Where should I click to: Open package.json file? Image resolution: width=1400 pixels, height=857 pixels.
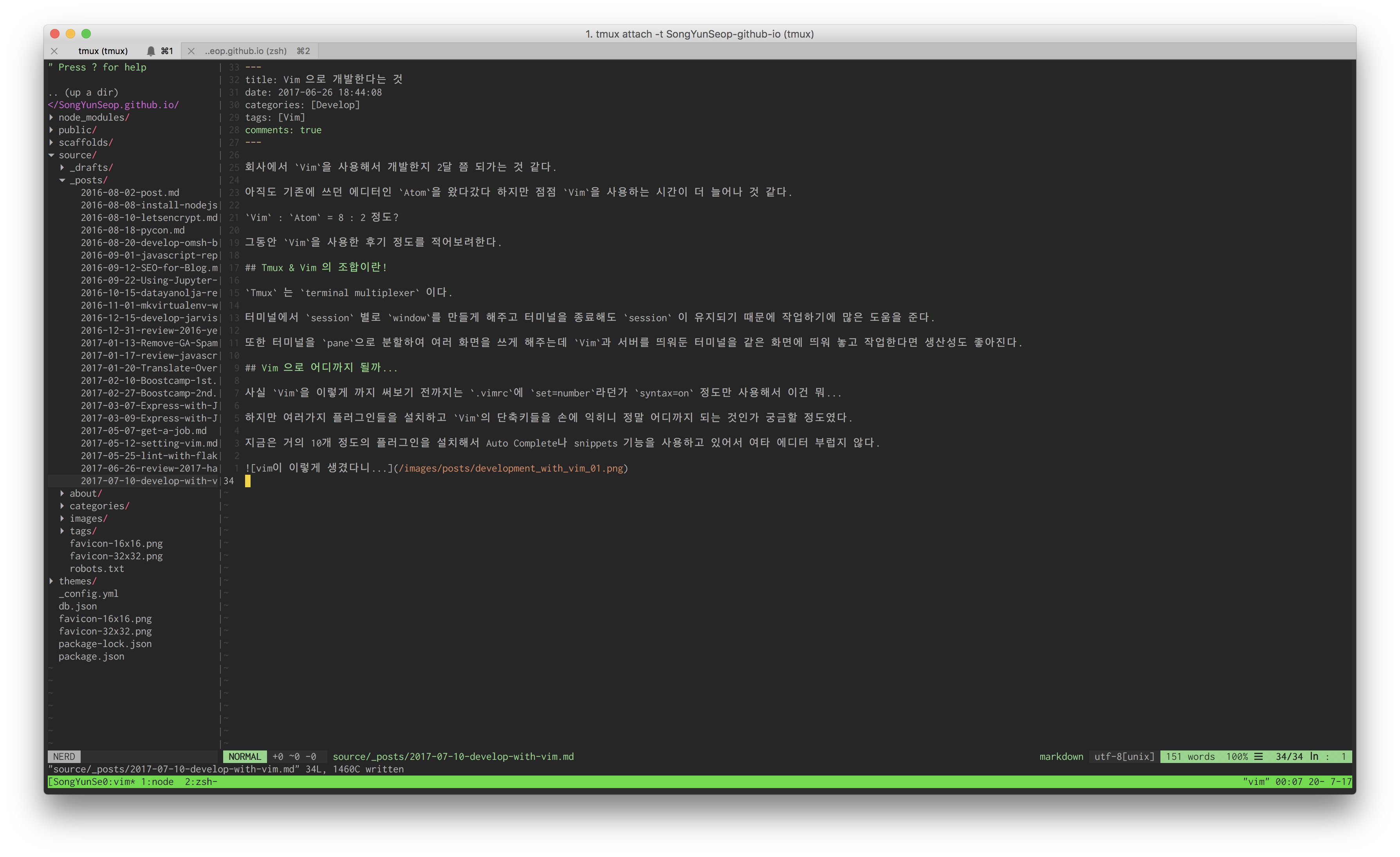[x=91, y=656]
